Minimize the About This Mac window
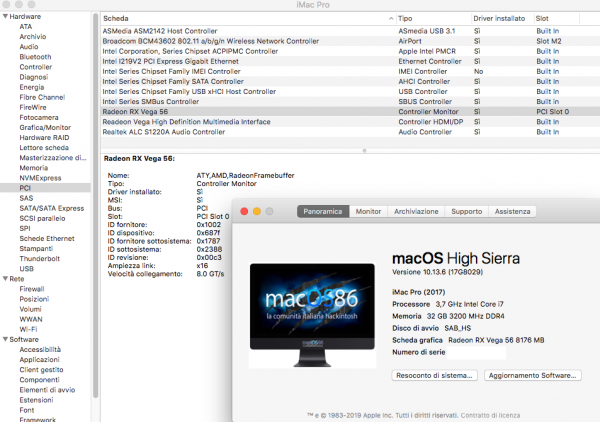The image size is (600, 422). (x=257, y=211)
